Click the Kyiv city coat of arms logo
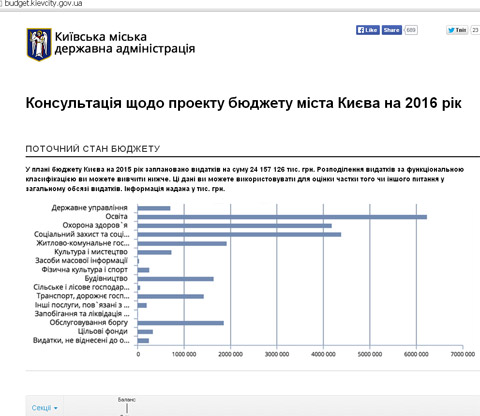Image resolution: width=480 pixels, height=416 pixels. tap(39, 44)
